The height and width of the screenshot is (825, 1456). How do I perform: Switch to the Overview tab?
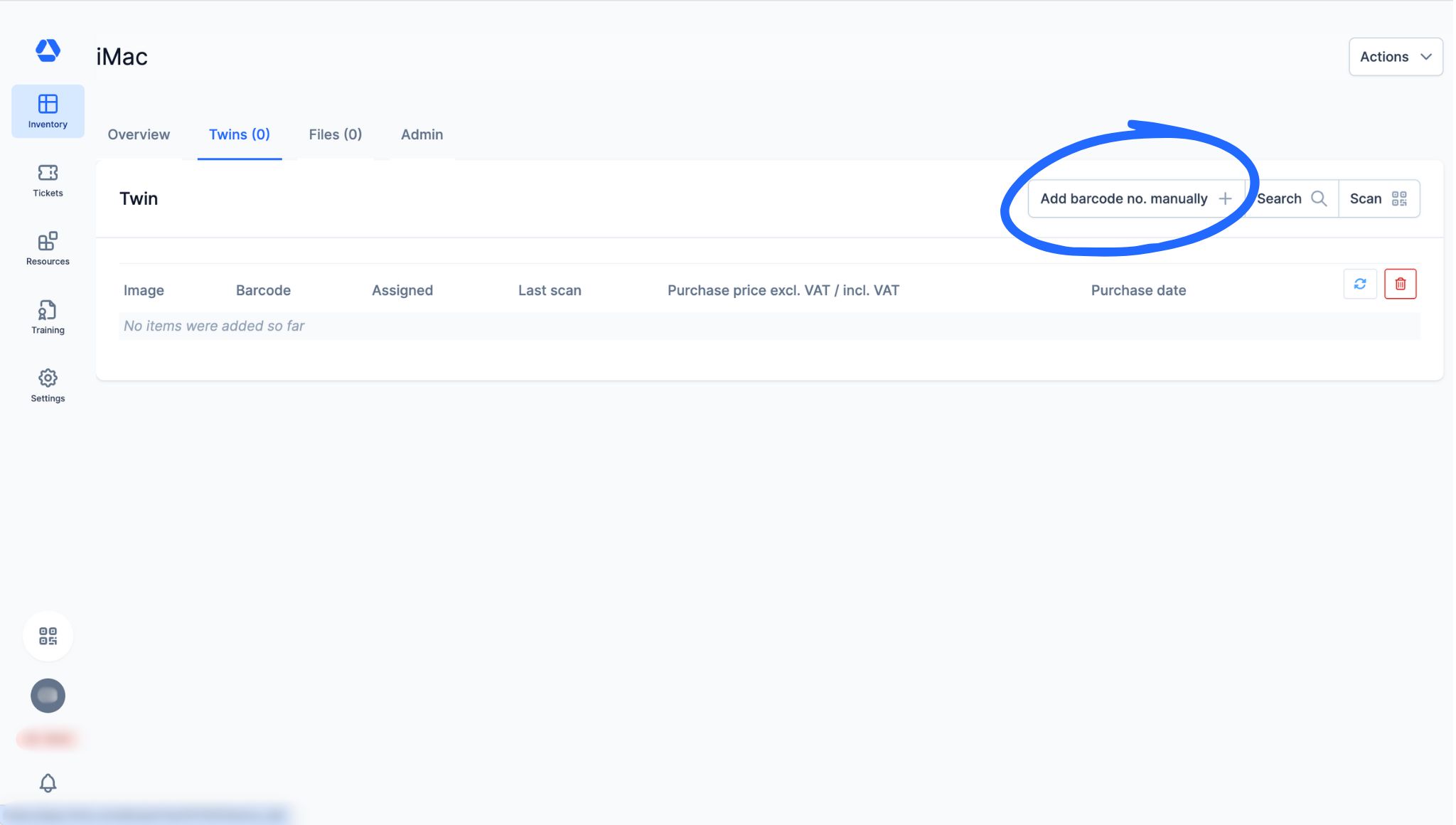pyautogui.click(x=139, y=134)
